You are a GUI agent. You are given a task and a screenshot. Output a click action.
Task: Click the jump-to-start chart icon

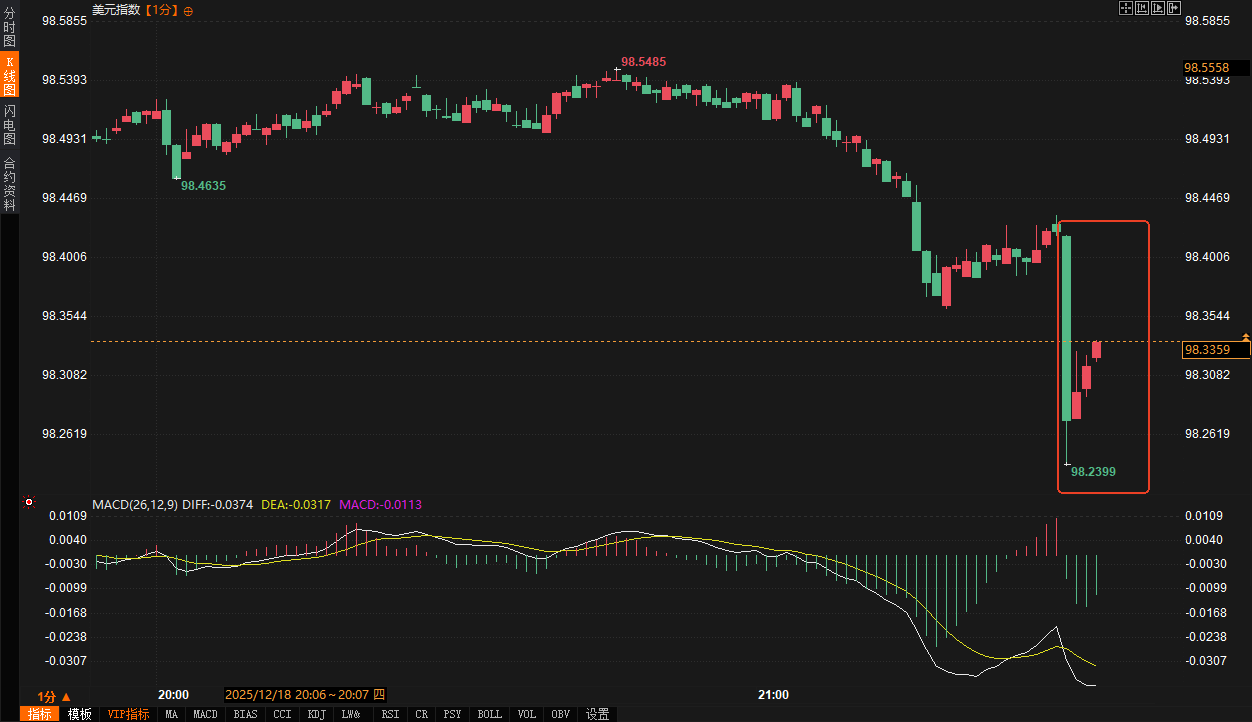pos(1142,8)
